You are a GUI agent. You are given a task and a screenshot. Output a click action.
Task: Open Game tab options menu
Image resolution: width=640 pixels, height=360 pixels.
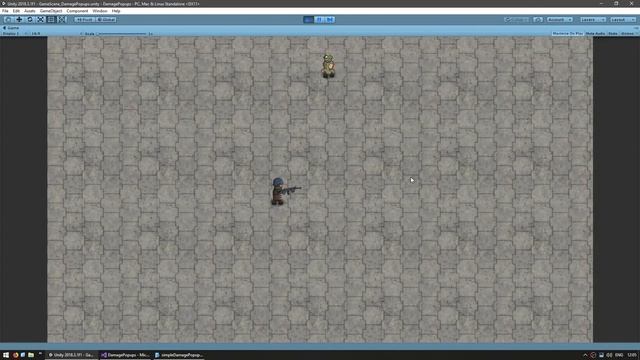(636, 28)
